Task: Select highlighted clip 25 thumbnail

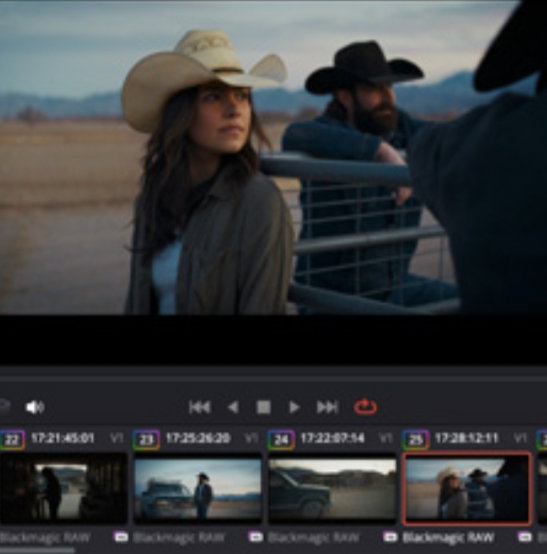Action: [467, 489]
